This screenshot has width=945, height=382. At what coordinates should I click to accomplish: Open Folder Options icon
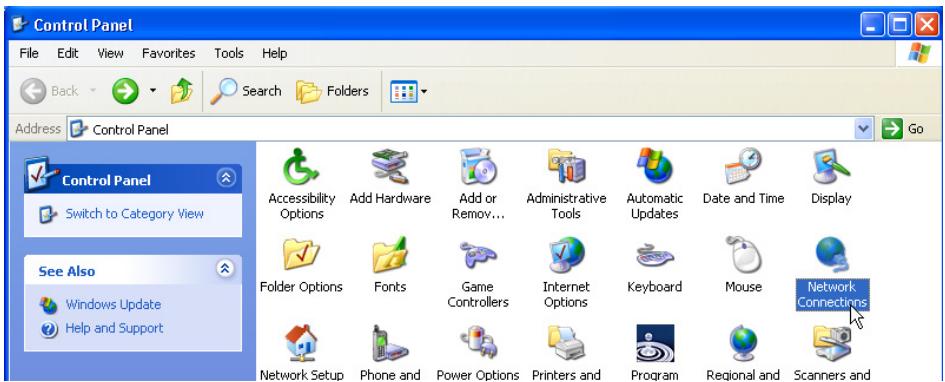point(301,255)
